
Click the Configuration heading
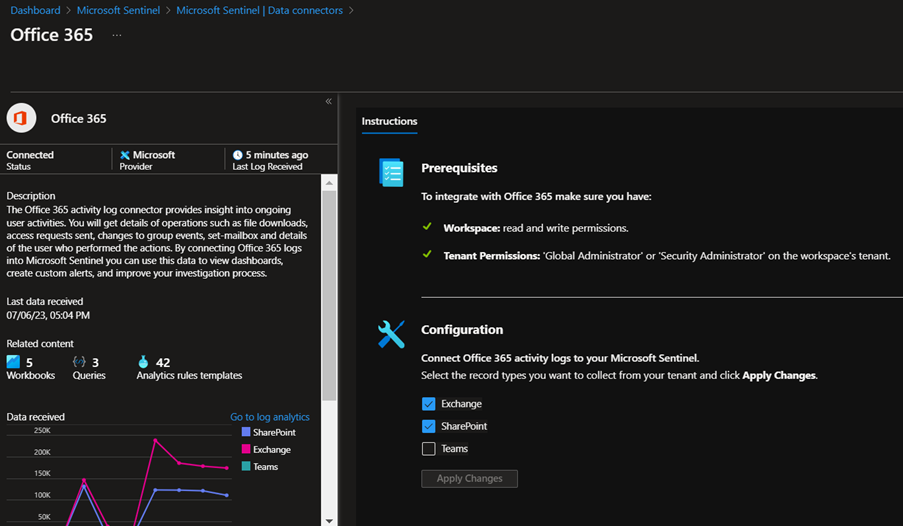click(x=462, y=330)
